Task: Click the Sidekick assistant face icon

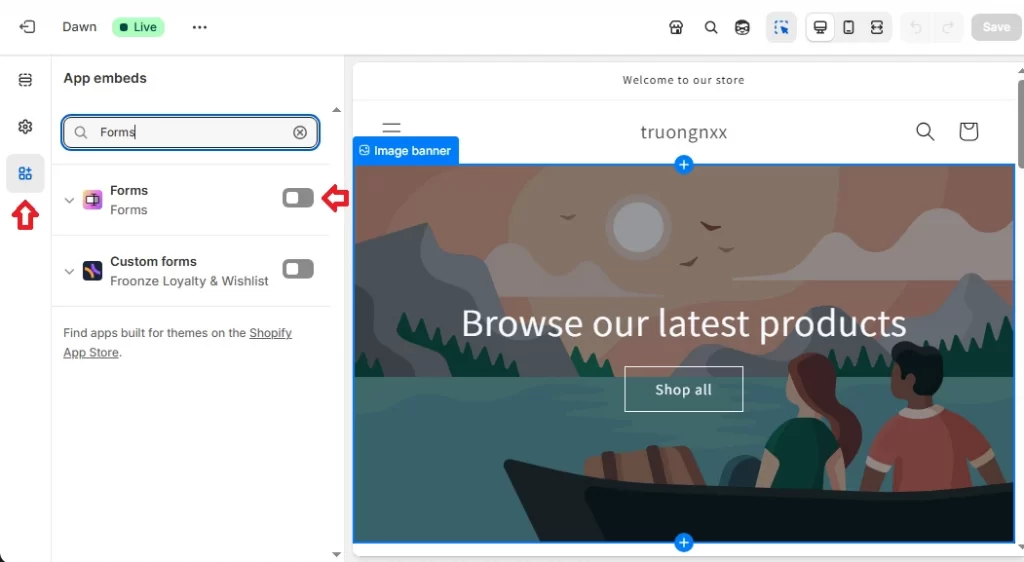Action: coord(743,27)
